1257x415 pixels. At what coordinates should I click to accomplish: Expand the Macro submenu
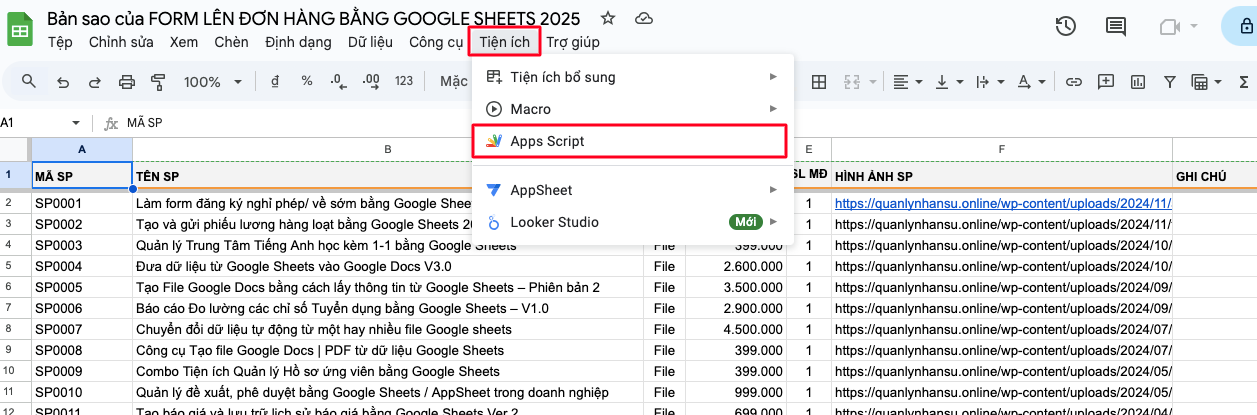tap(633, 109)
